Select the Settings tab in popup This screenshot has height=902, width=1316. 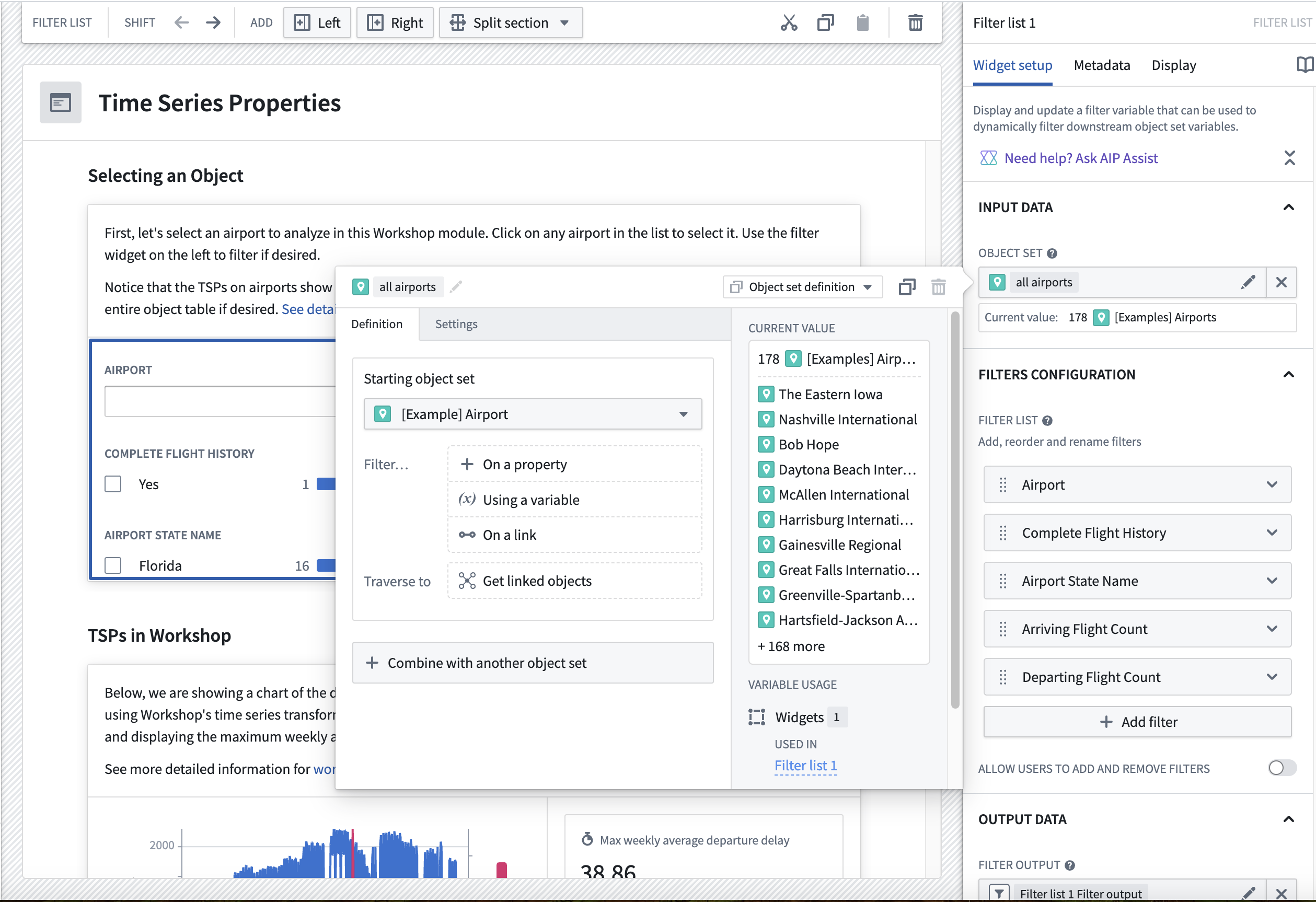[x=456, y=324]
